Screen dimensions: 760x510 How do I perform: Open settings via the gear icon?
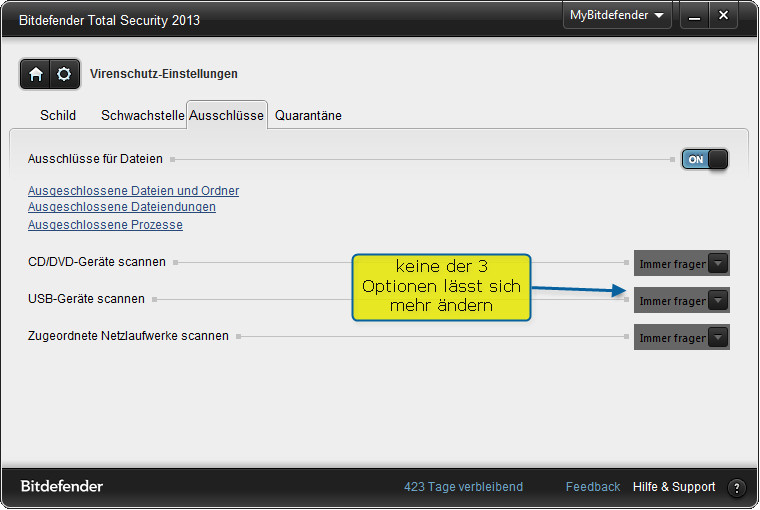tap(64, 74)
